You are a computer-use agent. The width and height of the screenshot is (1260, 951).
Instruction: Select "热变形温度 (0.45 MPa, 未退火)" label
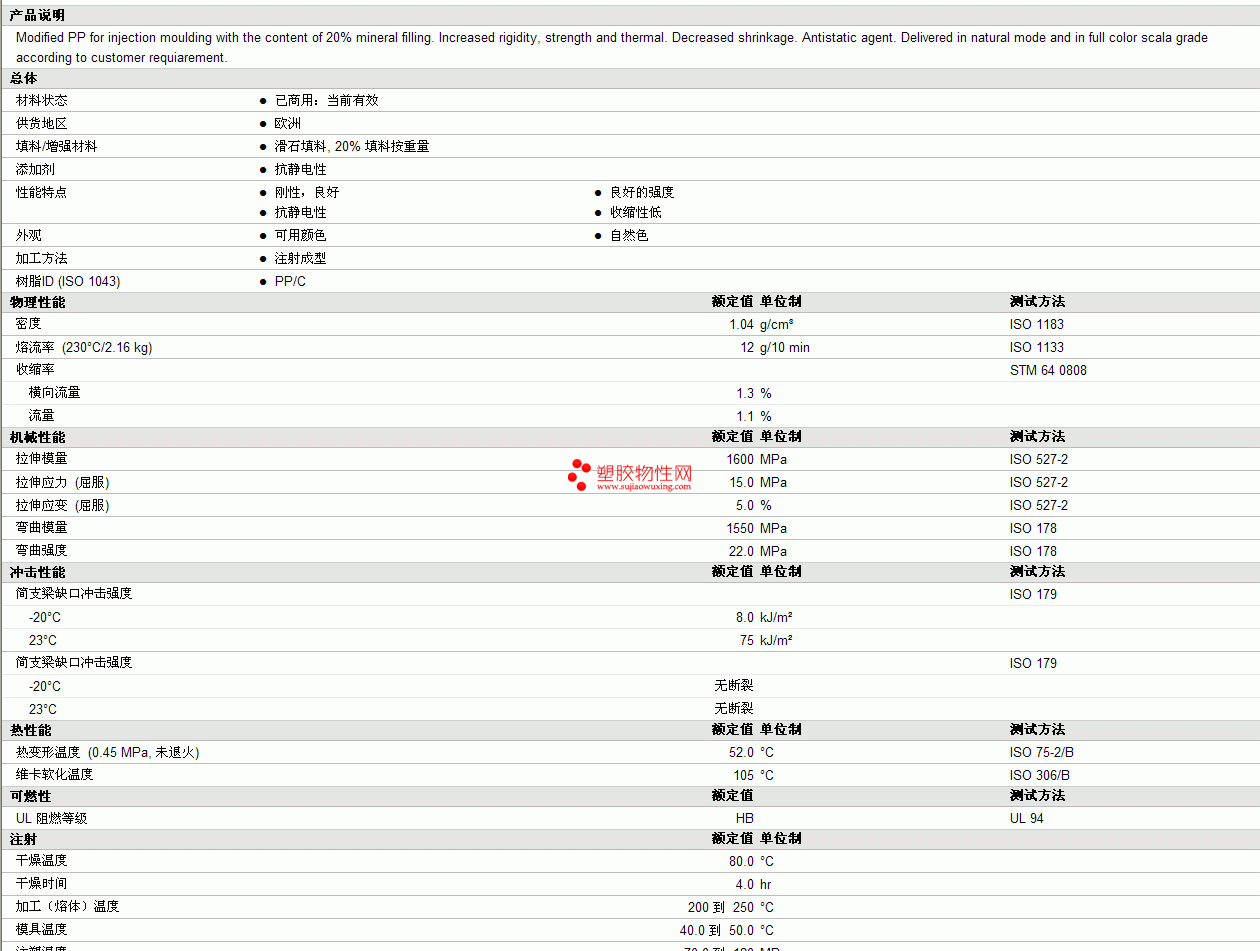(x=108, y=752)
